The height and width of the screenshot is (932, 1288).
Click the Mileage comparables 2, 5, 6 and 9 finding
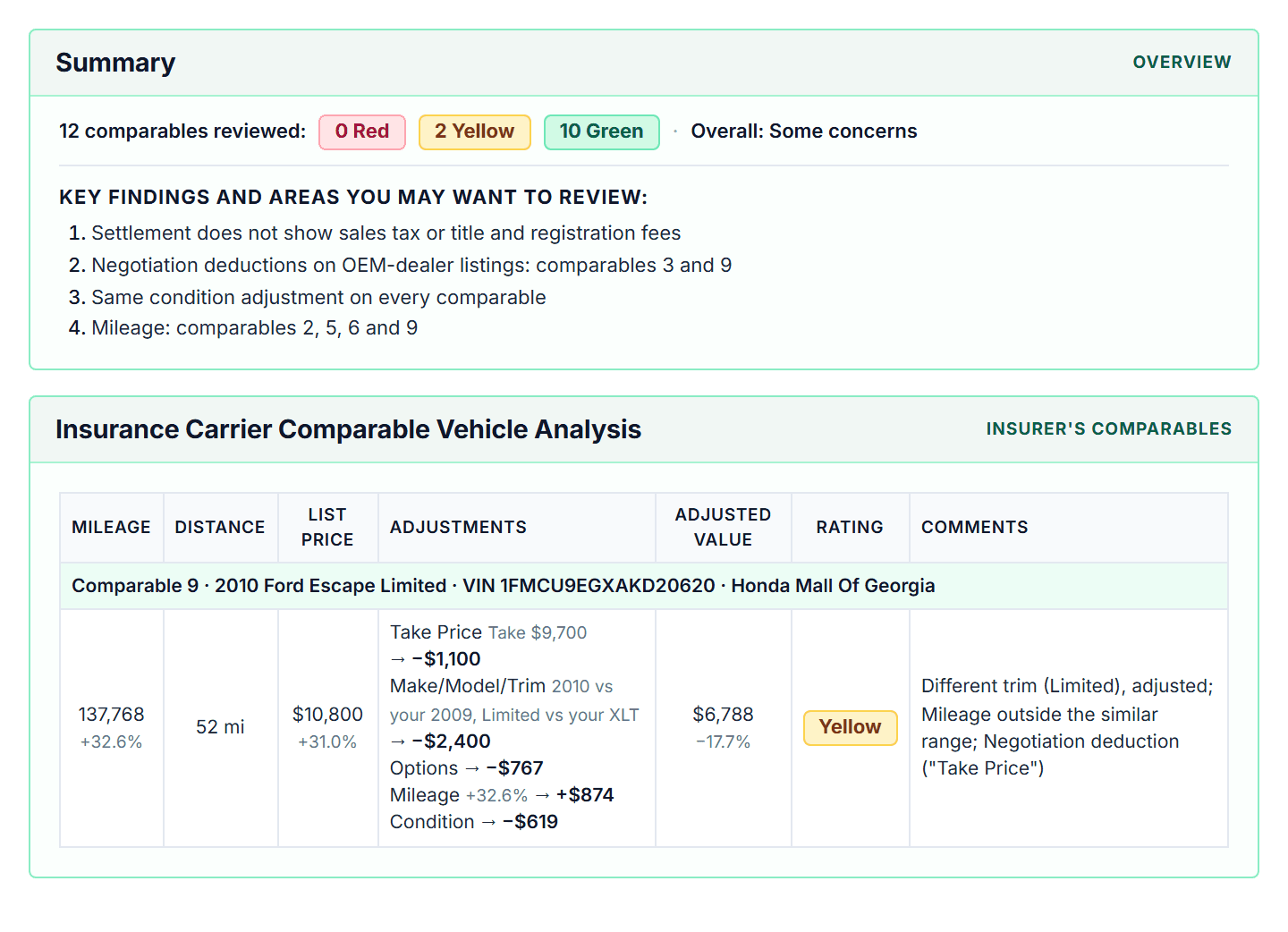(x=254, y=328)
